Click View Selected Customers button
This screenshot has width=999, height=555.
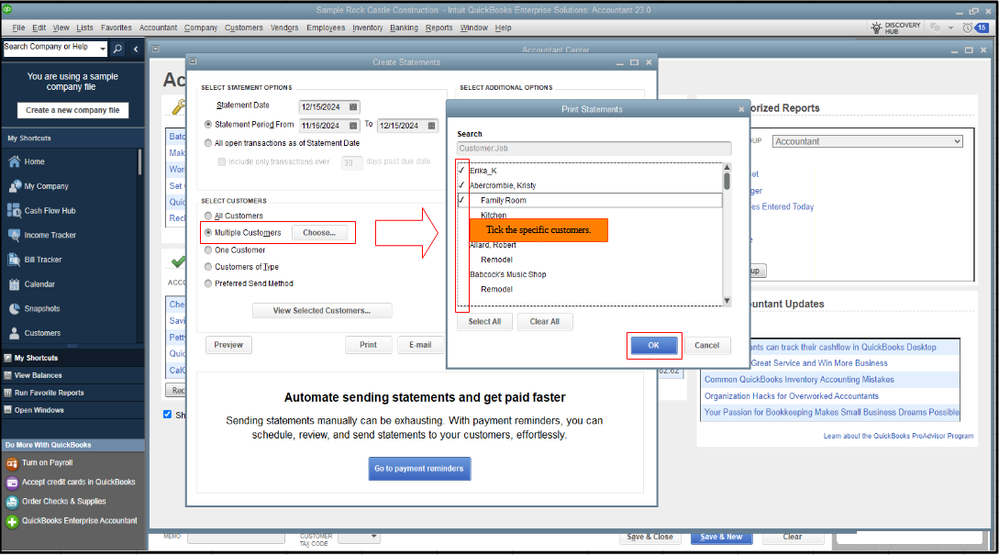point(322,311)
